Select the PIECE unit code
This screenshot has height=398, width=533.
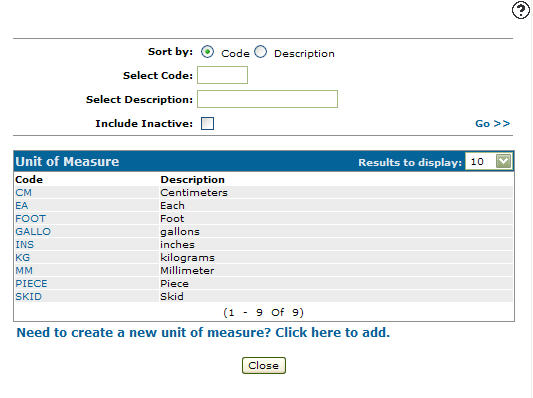tap(31, 283)
